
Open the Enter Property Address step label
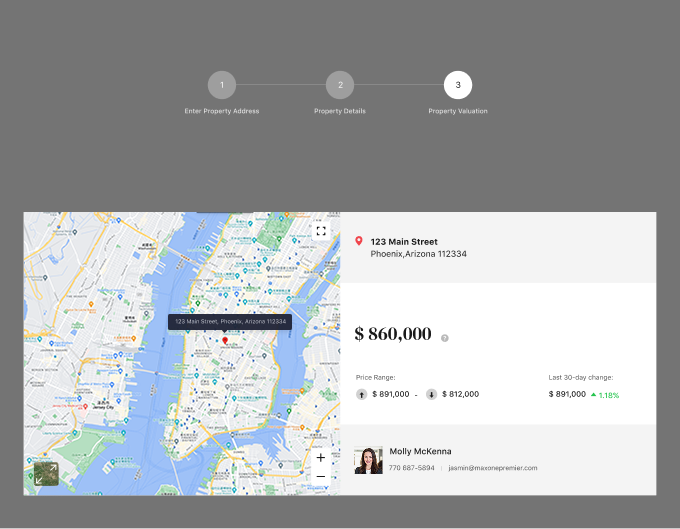point(222,111)
